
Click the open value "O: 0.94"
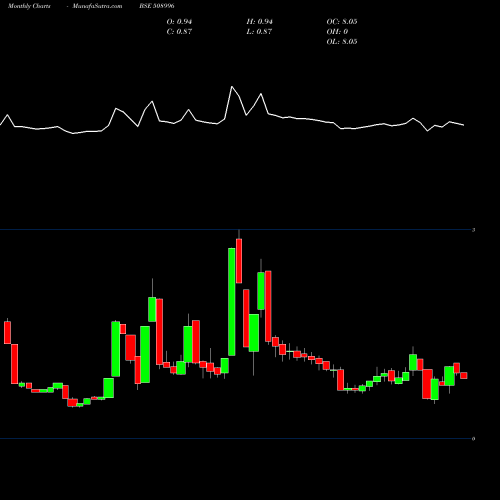tap(179, 22)
